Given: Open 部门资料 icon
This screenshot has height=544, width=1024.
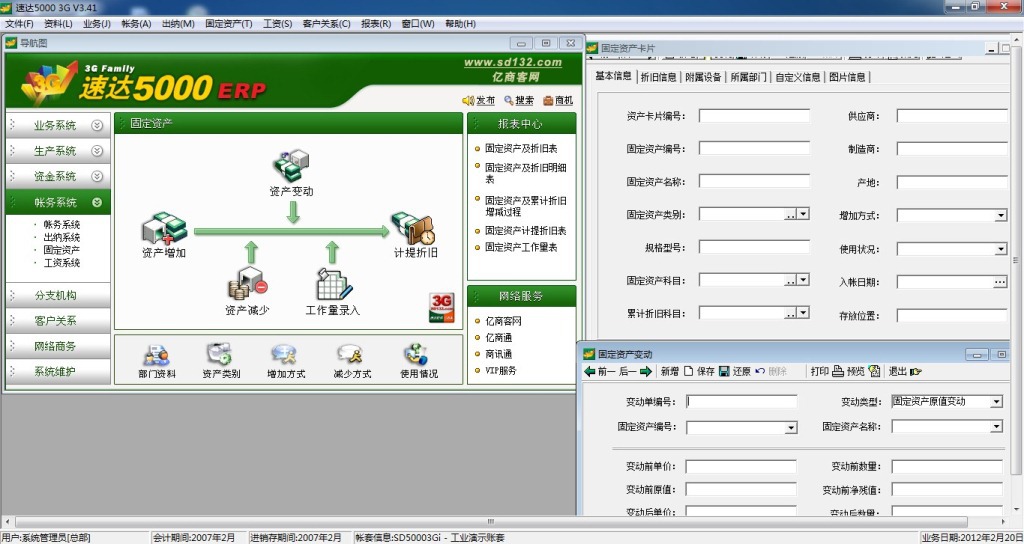Looking at the screenshot, I should (x=157, y=355).
